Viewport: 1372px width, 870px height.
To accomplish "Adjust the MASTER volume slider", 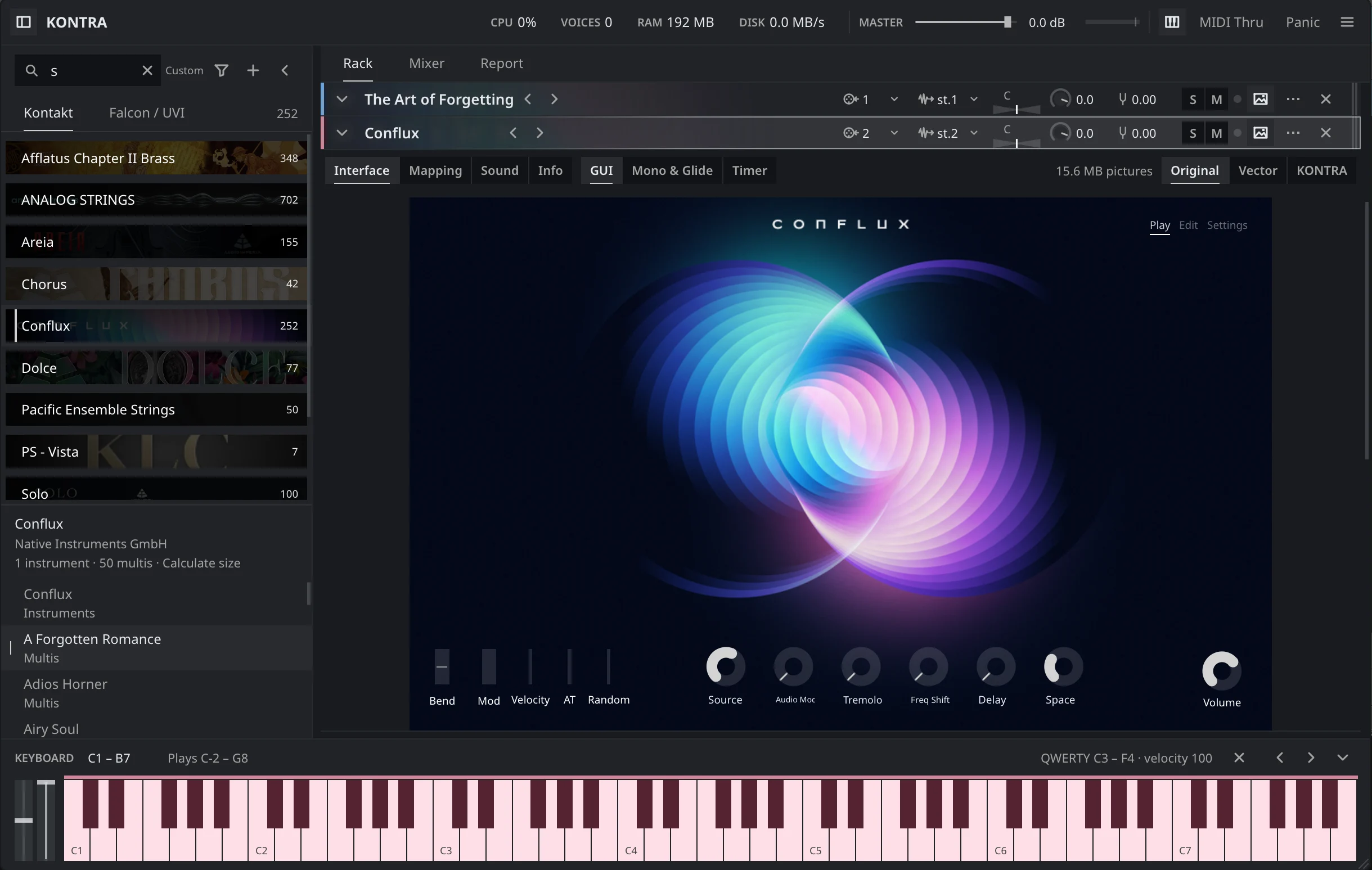I will pyautogui.click(x=965, y=22).
